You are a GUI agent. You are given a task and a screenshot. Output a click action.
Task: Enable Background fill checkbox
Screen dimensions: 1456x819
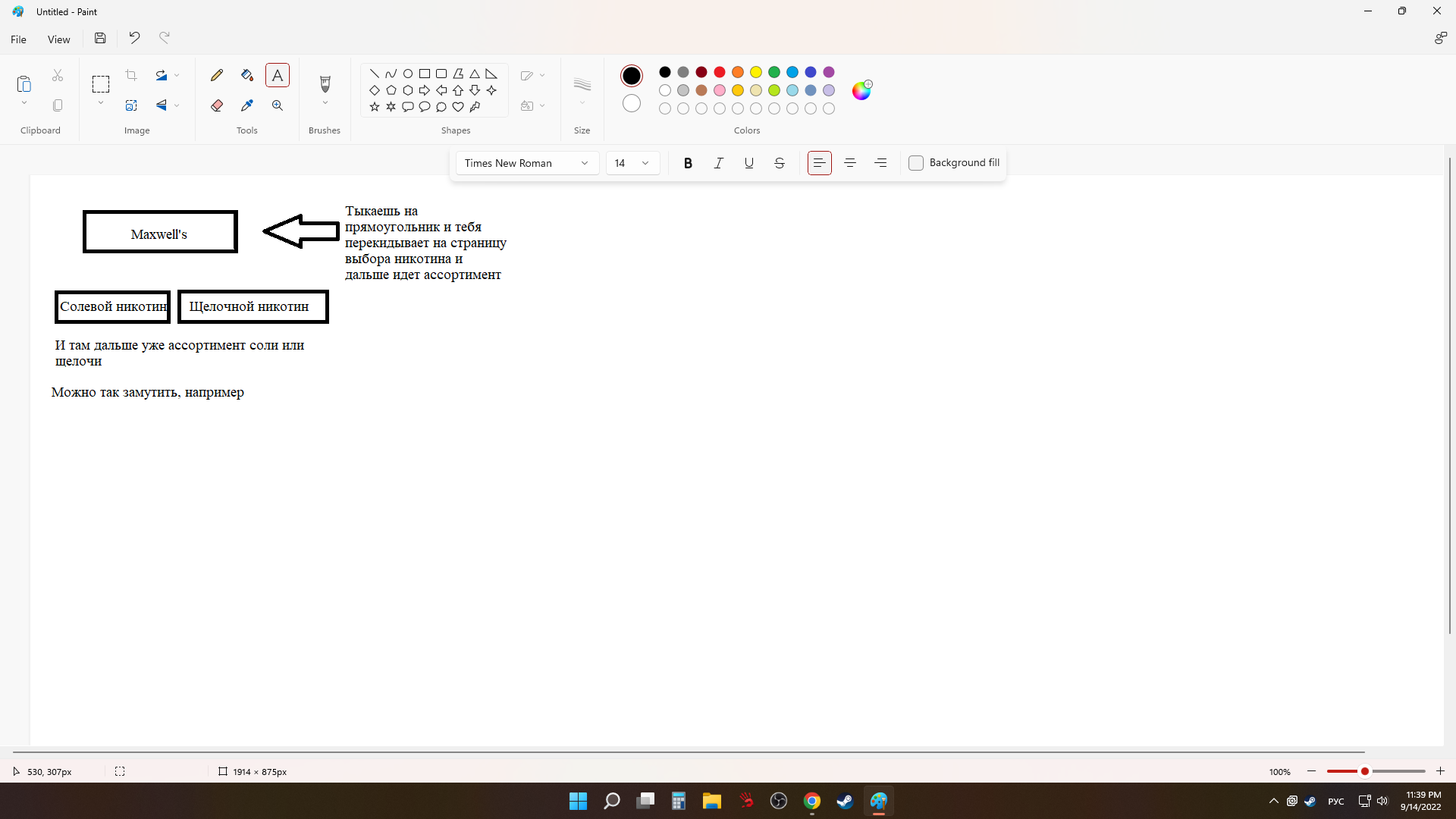coord(916,163)
